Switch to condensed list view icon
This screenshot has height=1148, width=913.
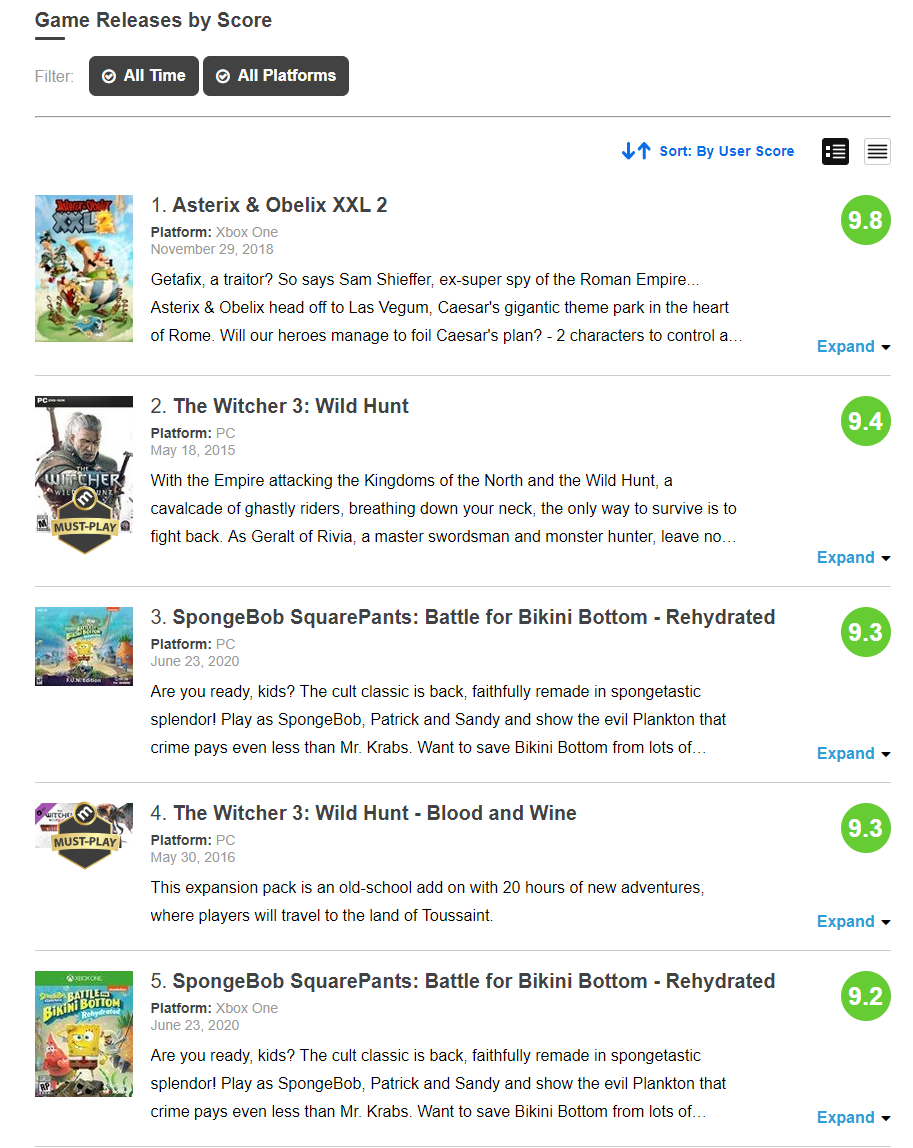[x=877, y=151]
